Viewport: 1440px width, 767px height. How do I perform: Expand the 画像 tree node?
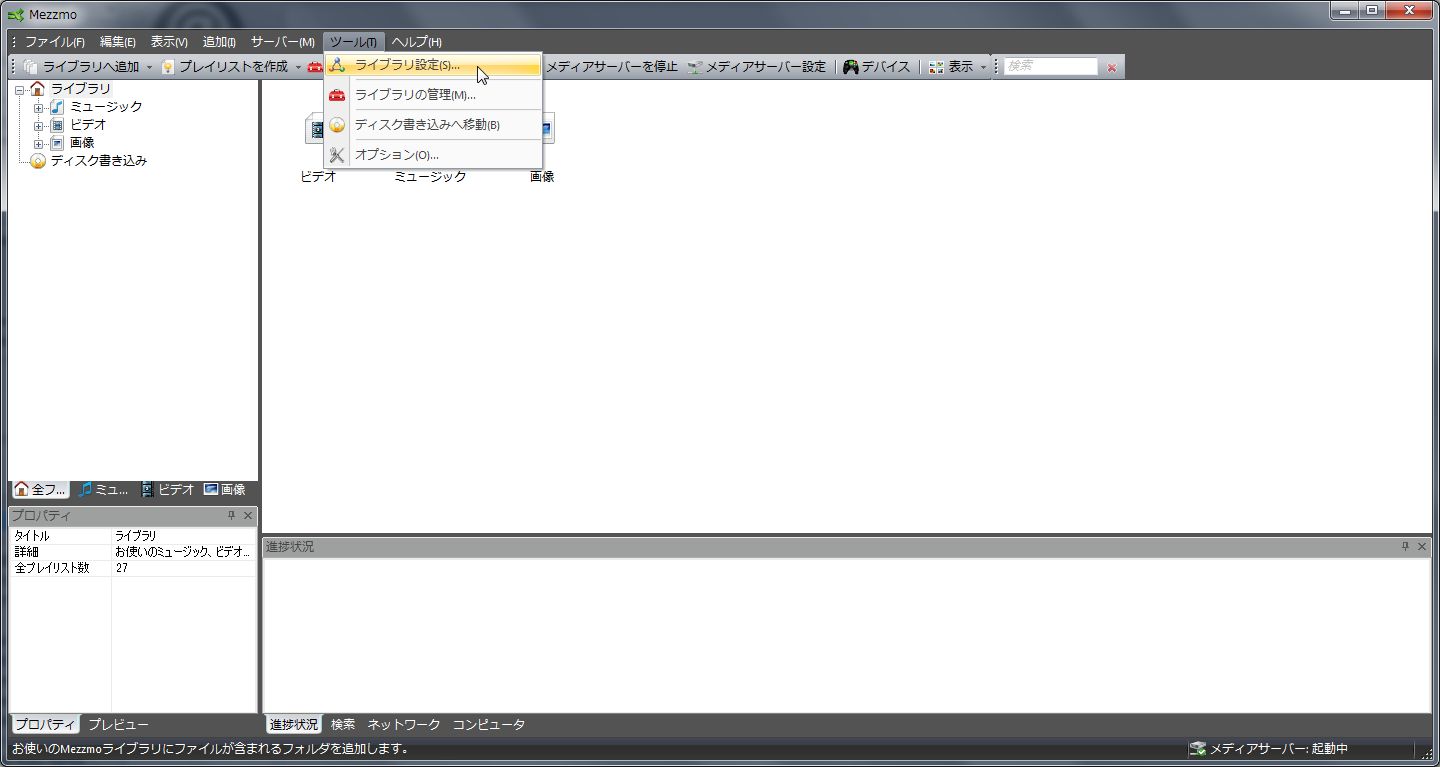[38, 143]
